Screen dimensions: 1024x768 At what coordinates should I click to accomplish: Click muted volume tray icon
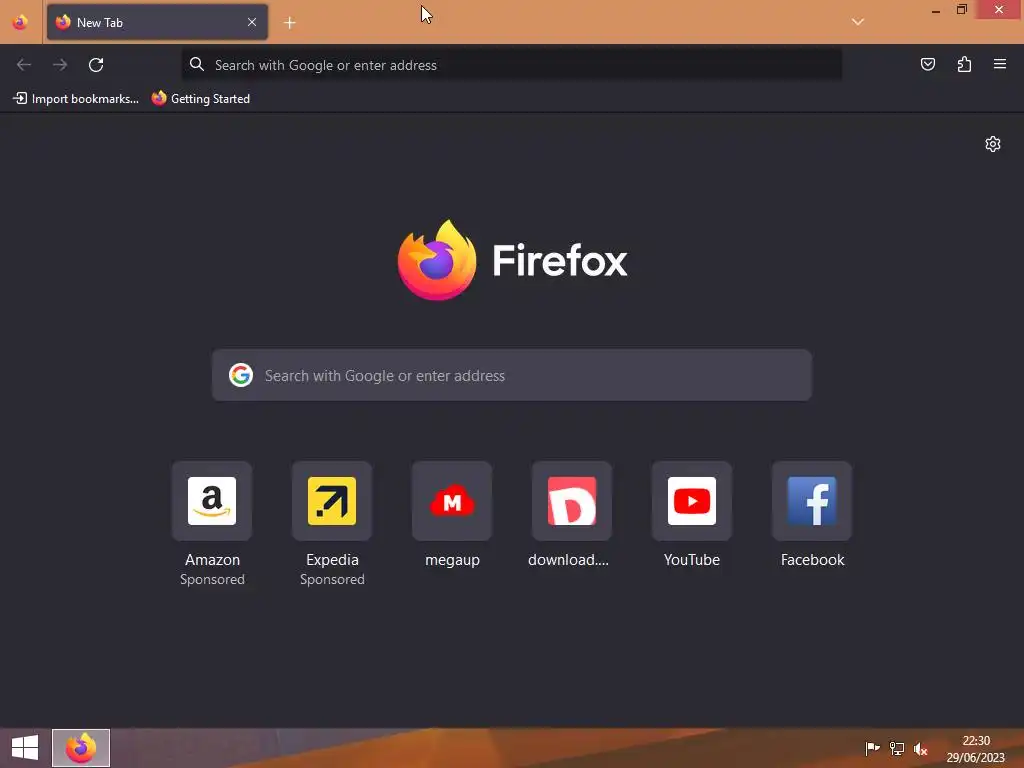[921, 749]
